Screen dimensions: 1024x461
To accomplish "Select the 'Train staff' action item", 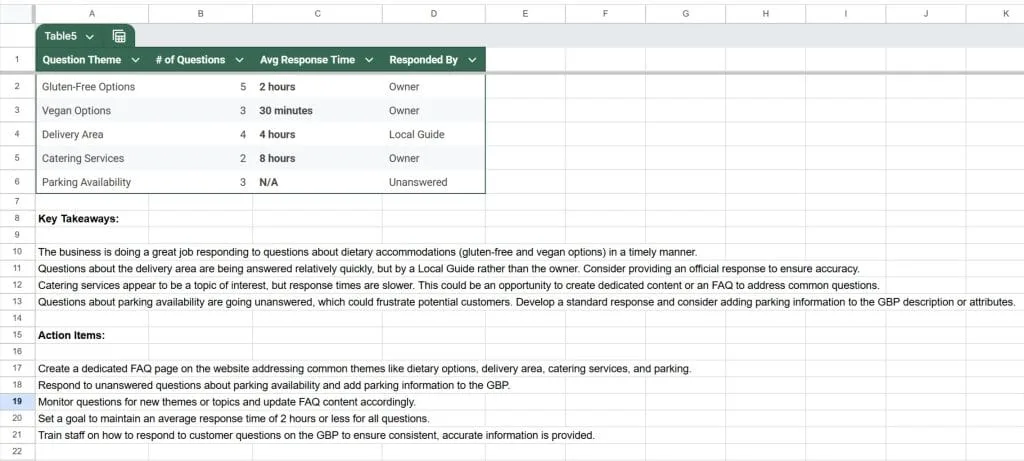I will (316, 436).
